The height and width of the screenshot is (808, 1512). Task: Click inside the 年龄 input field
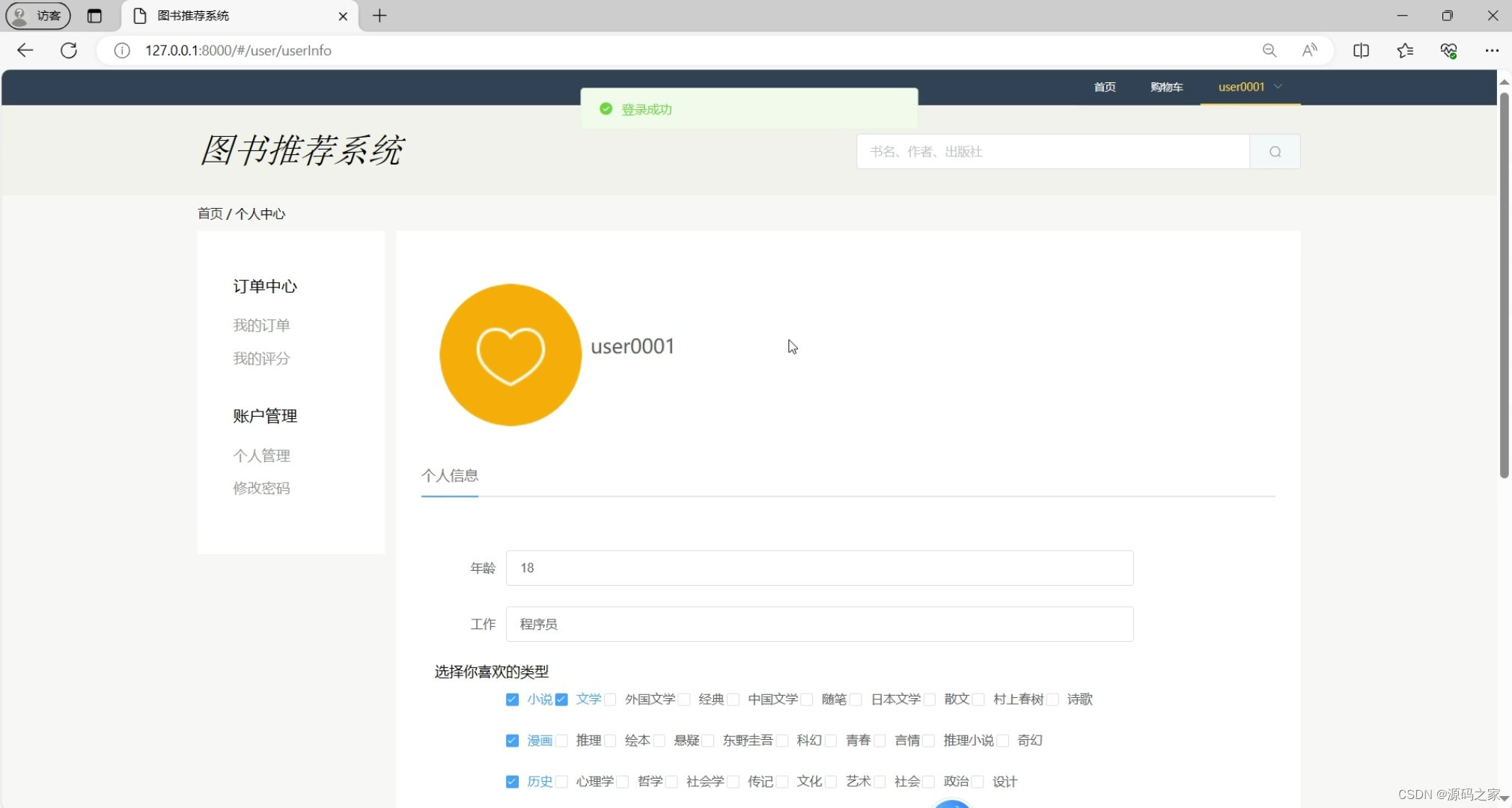818,567
